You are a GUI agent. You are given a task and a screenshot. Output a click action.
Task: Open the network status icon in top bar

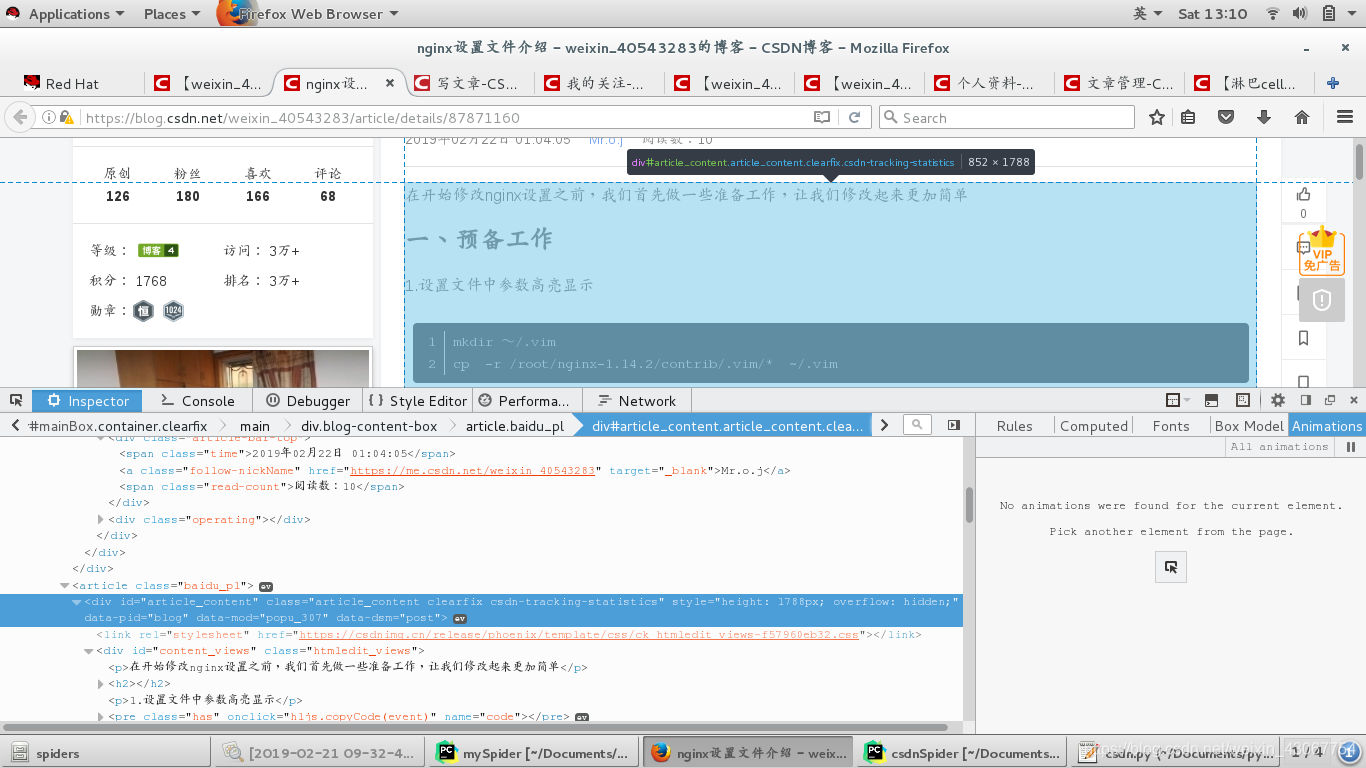point(1273,13)
